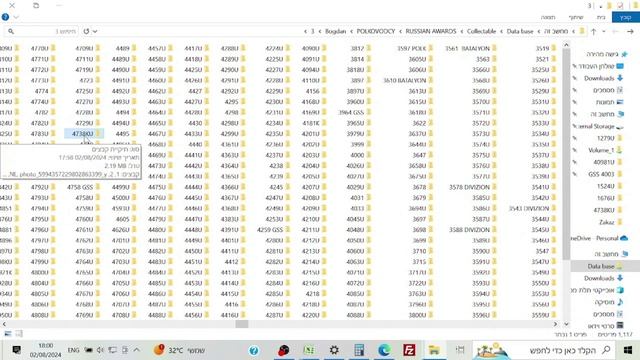Jump to RUSSIAN AWARDS in the breadcrumb
Image resolution: width=640 pixels, height=360 pixels.
click(x=431, y=31)
